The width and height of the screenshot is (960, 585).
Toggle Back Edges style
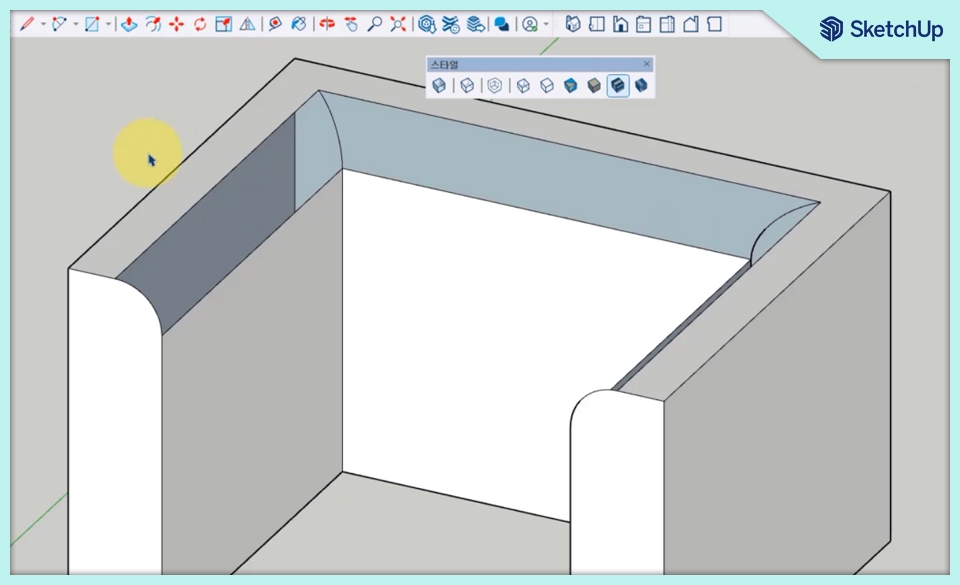click(x=467, y=85)
